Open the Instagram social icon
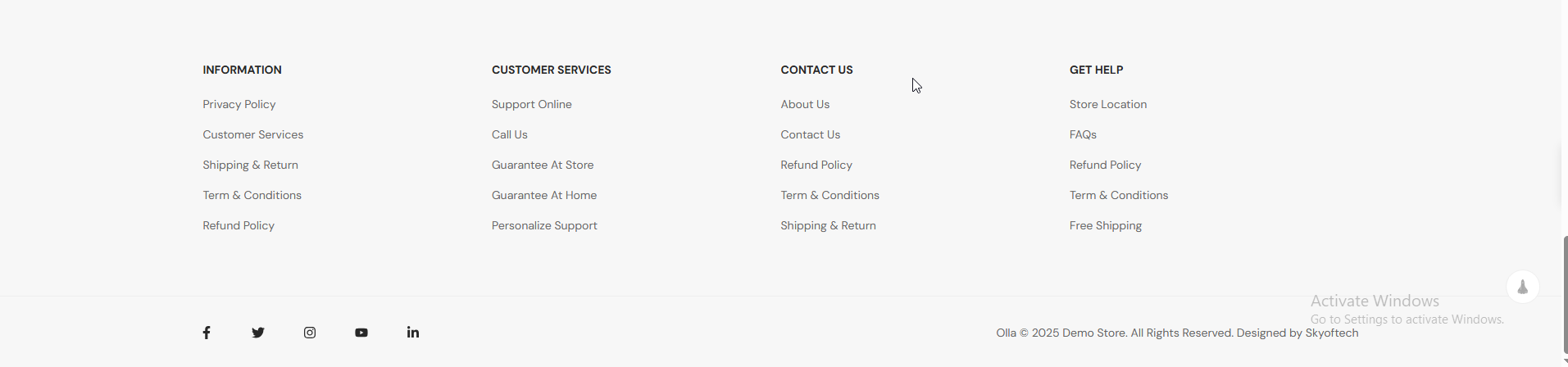Viewport: 1568px width, 367px height. click(310, 333)
